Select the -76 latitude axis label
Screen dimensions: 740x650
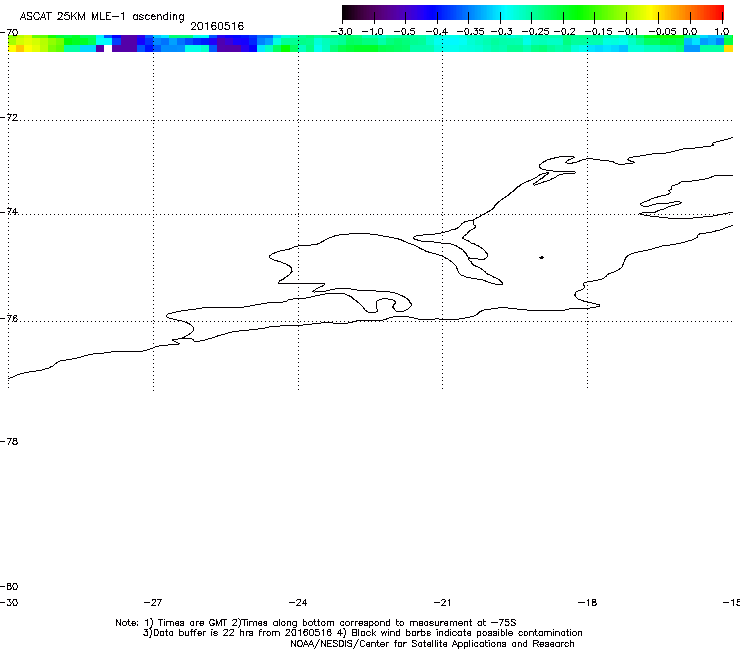(9, 319)
